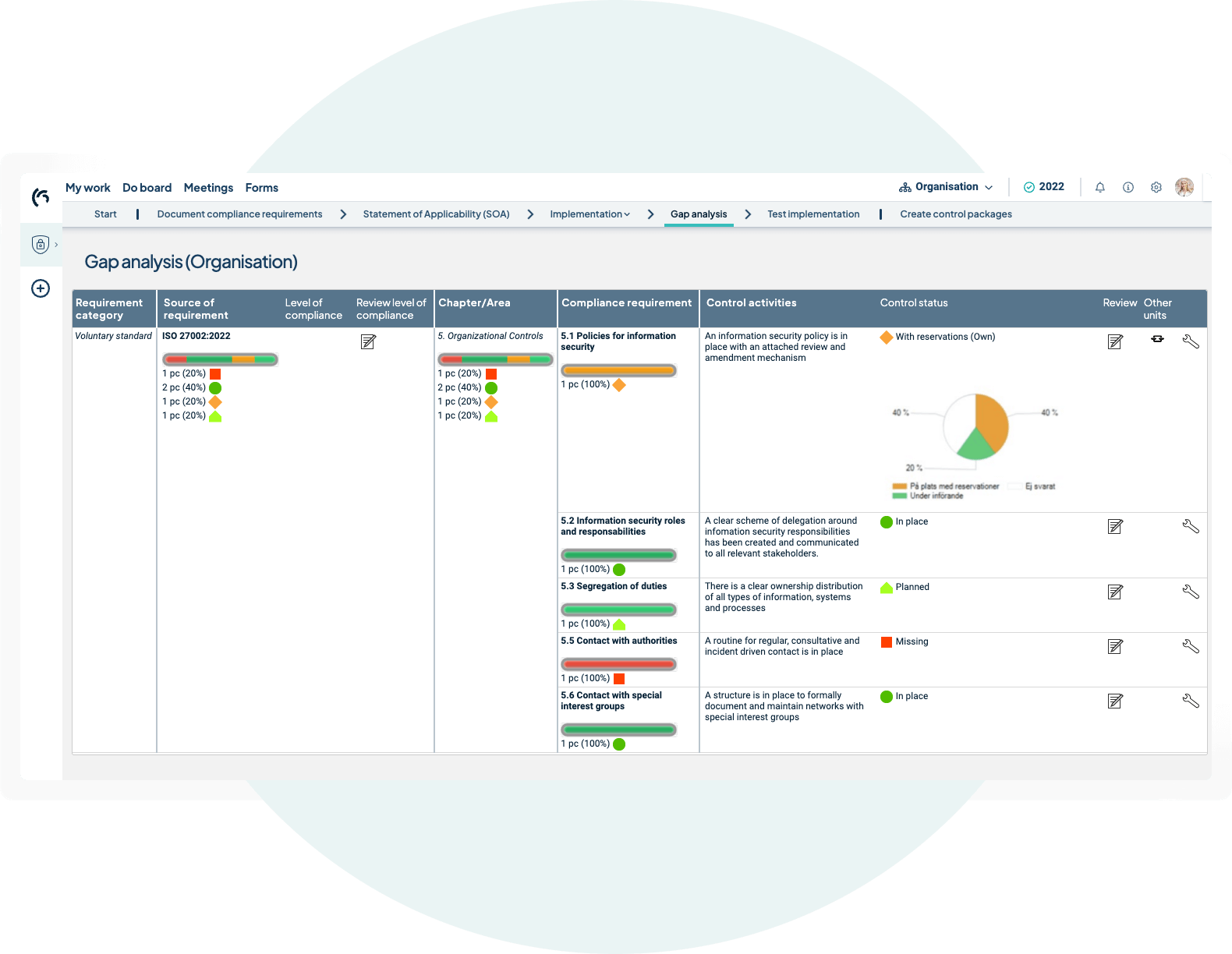Click the other units icon in 5.1 row
The image size is (1232, 954).
1157,339
